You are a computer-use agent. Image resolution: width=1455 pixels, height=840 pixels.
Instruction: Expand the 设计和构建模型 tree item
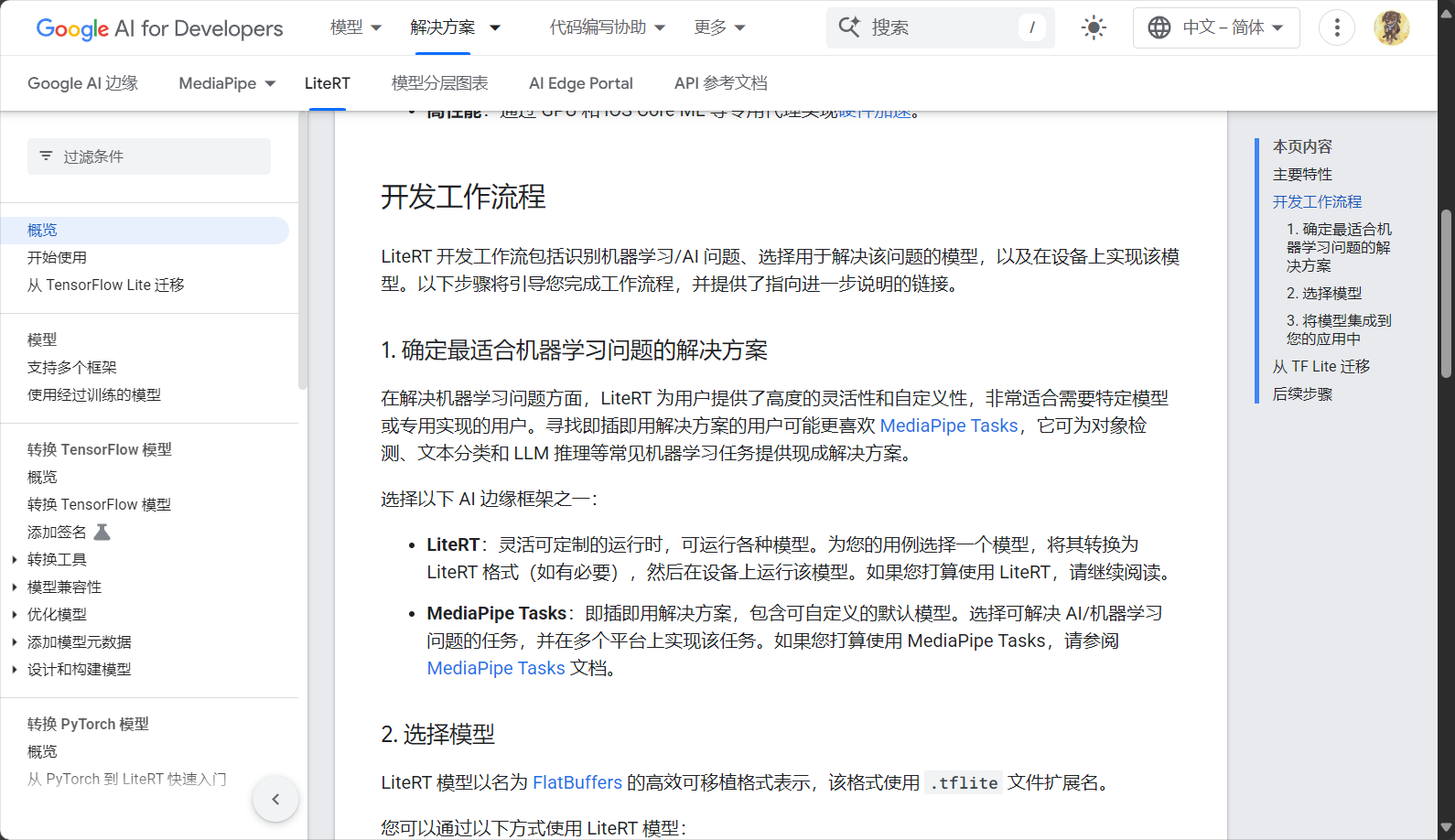pos(15,669)
